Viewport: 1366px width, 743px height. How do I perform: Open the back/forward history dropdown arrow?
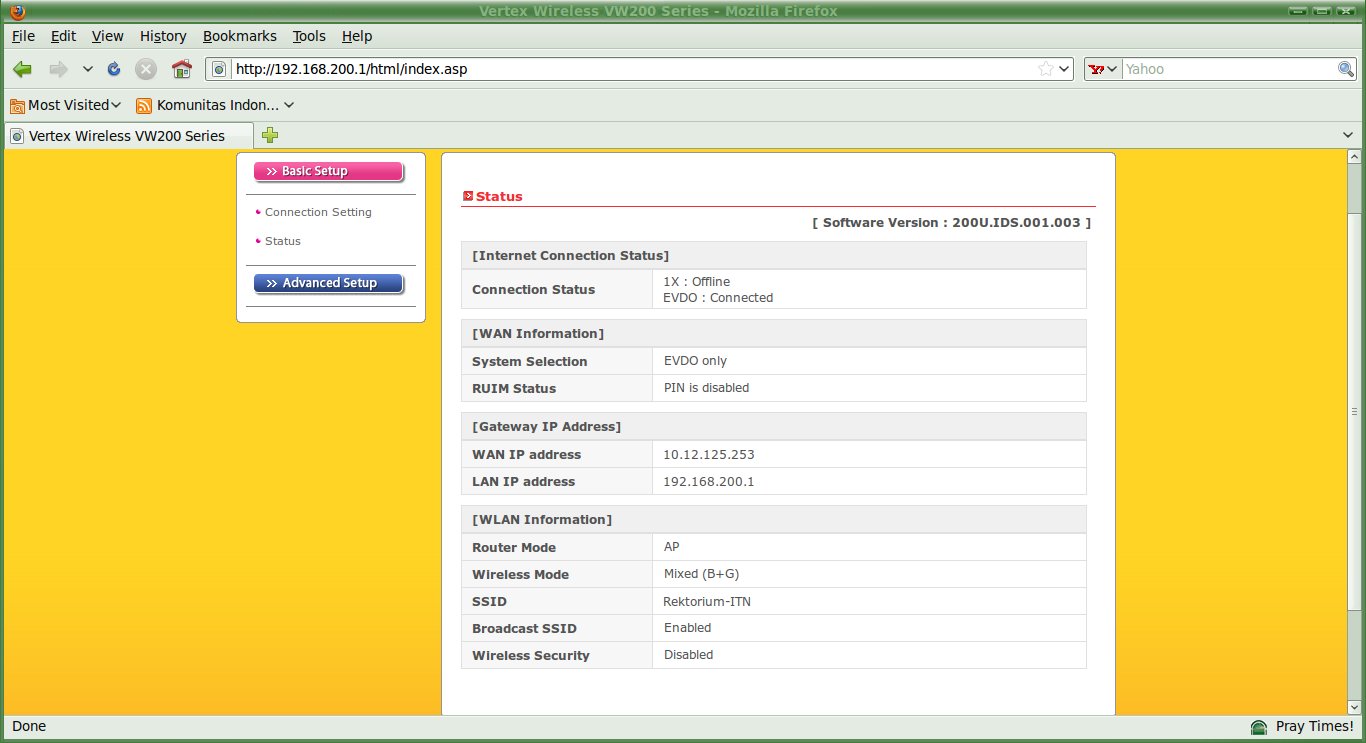pos(88,69)
